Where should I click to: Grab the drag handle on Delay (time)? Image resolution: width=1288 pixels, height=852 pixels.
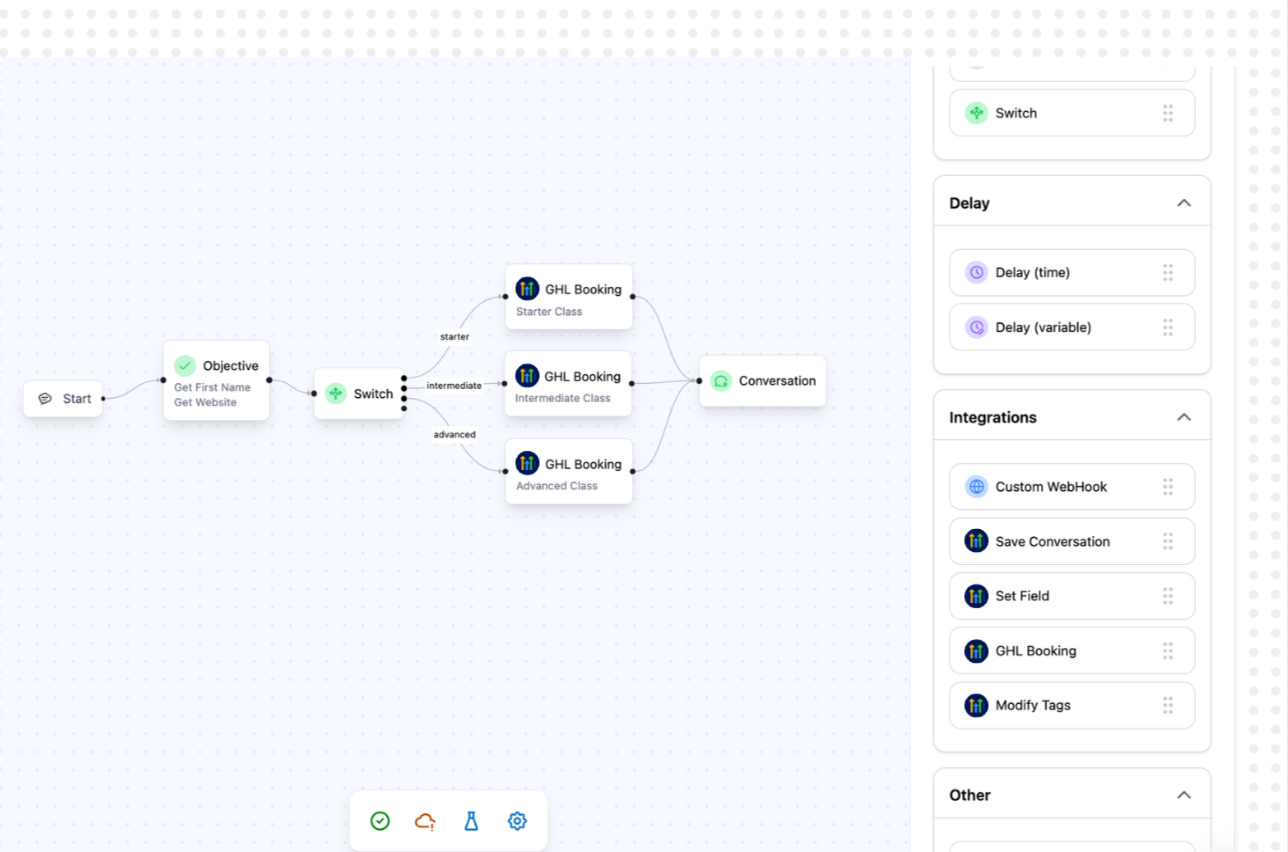click(1168, 272)
